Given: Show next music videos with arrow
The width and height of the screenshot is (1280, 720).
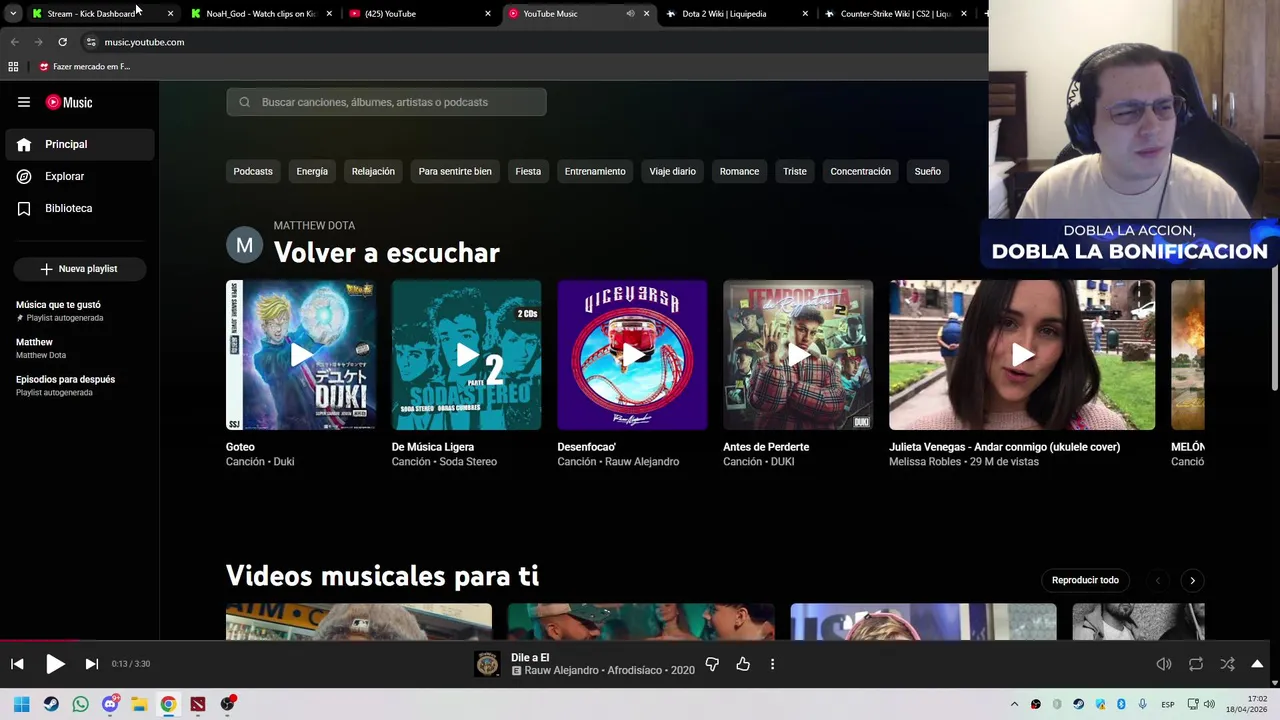Looking at the screenshot, I should [x=1192, y=580].
